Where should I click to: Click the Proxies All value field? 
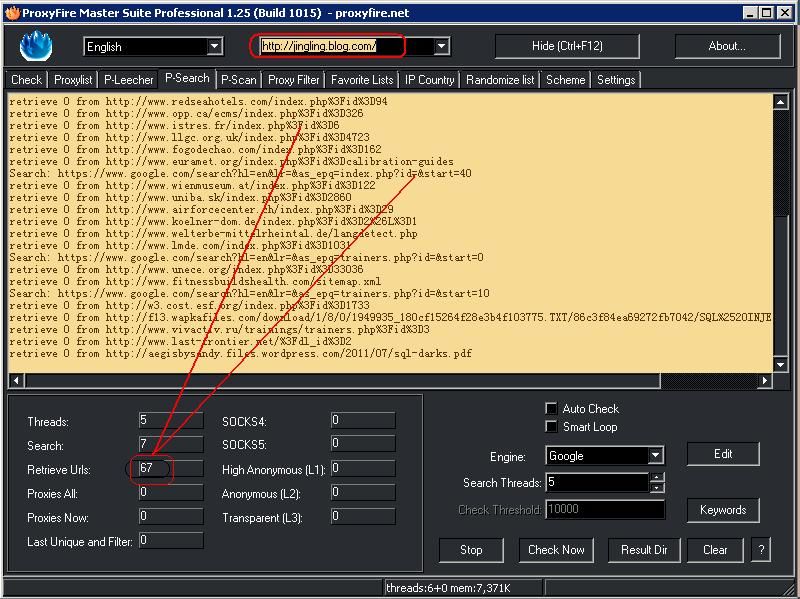(171, 492)
